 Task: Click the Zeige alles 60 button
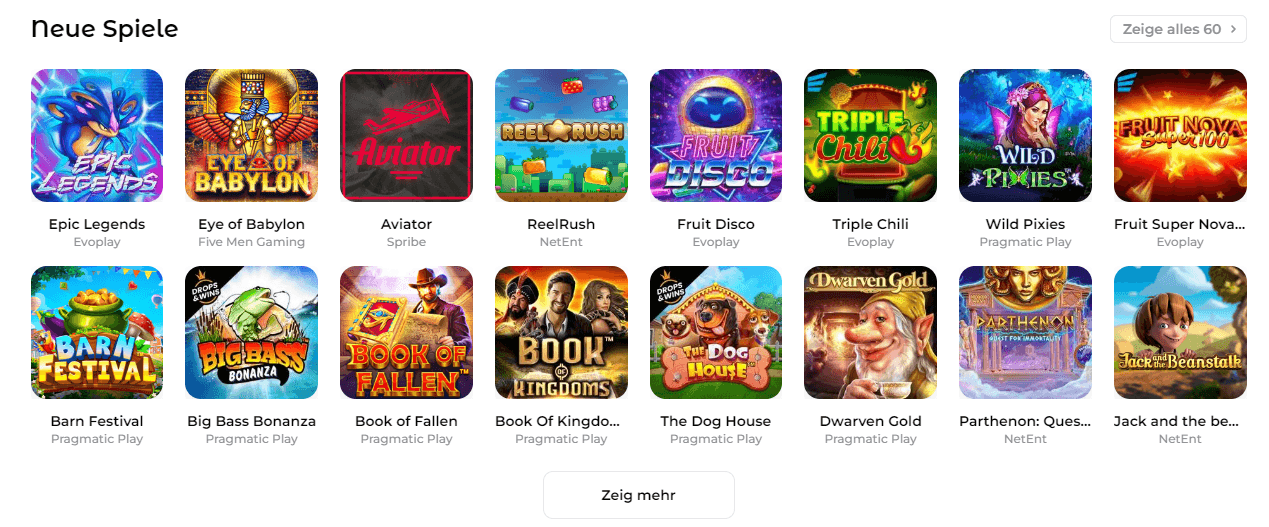coord(1178,29)
